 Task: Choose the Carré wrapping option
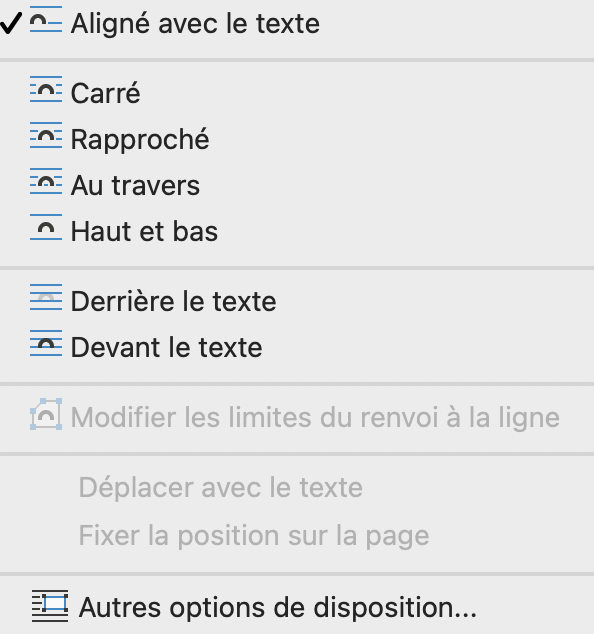[297, 93]
